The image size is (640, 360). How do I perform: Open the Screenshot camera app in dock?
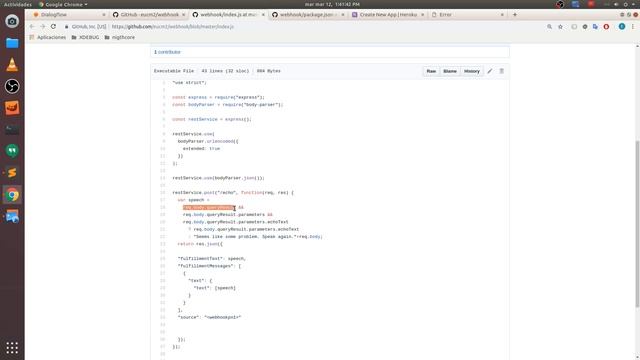click(12, 21)
